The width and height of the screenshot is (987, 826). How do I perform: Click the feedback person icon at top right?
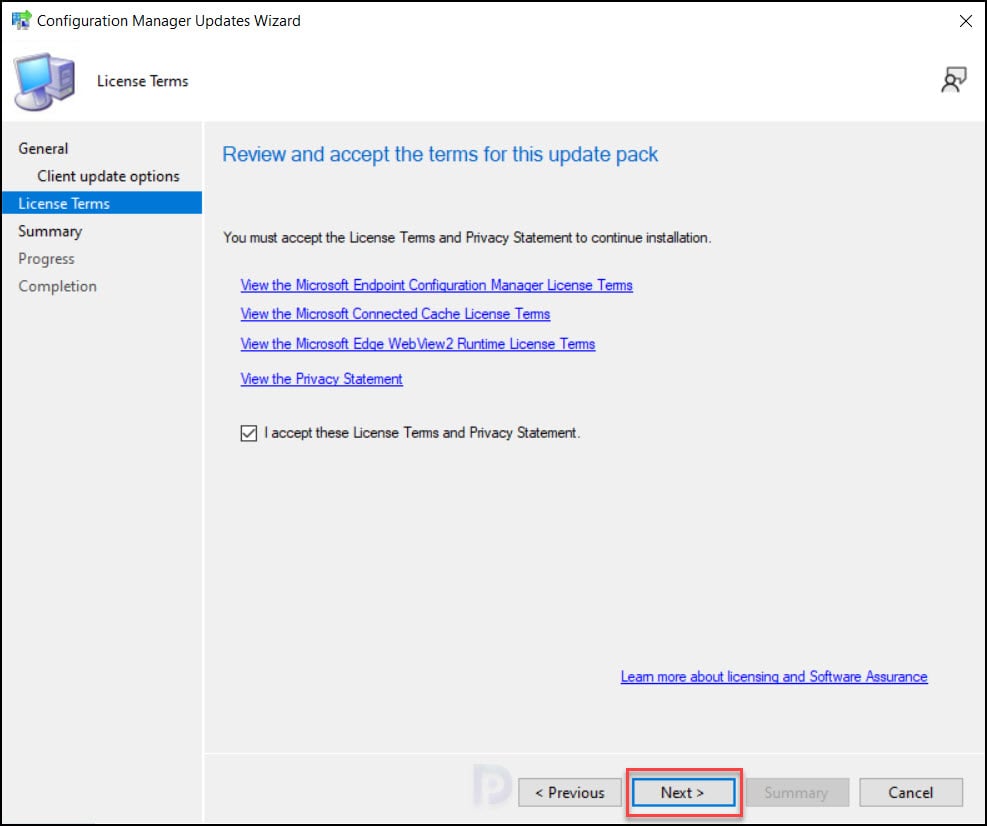[954, 81]
